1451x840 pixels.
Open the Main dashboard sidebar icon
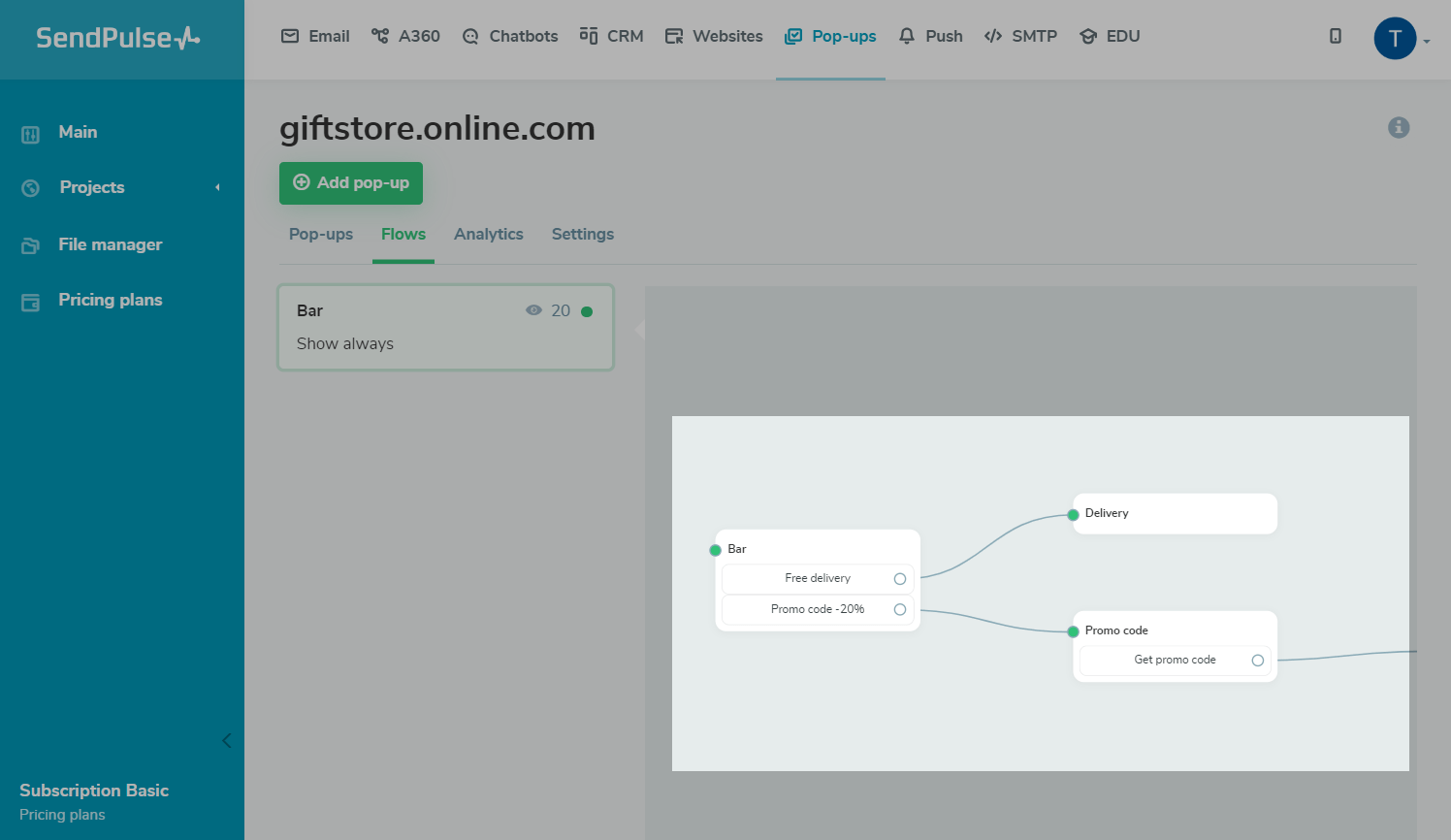coord(31,134)
